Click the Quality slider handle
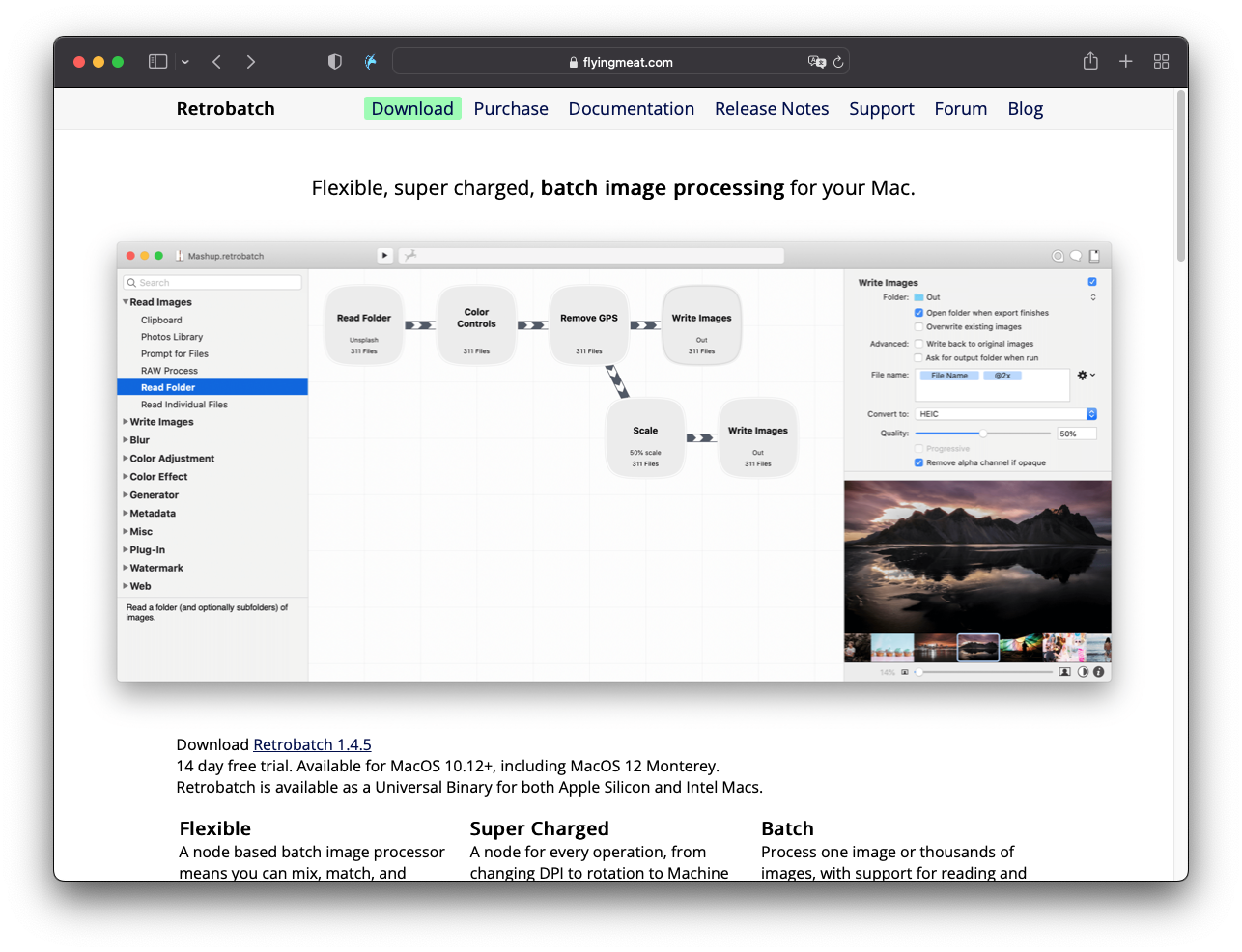The height and width of the screenshot is (952, 1242). point(982,434)
